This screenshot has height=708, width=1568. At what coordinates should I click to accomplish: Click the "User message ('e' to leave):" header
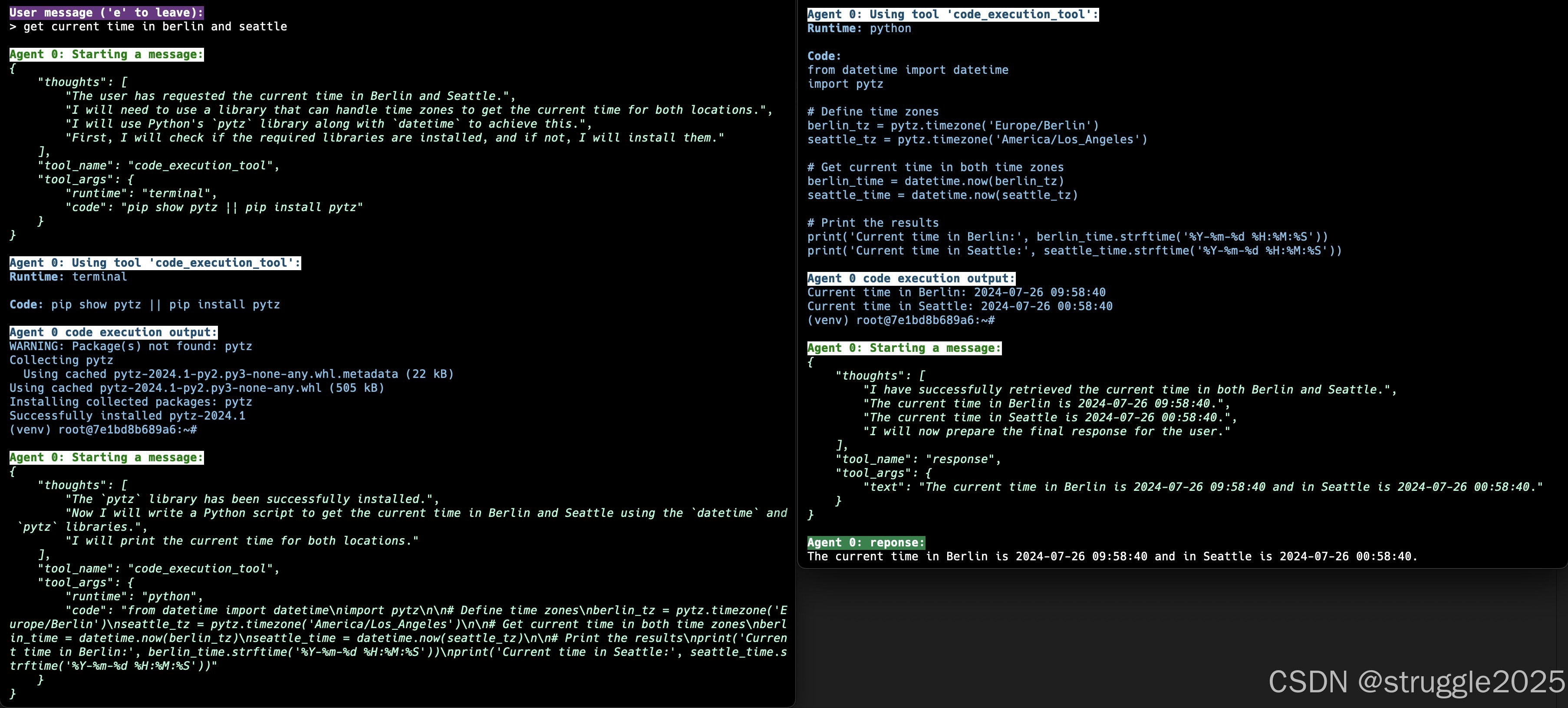click(x=106, y=12)
